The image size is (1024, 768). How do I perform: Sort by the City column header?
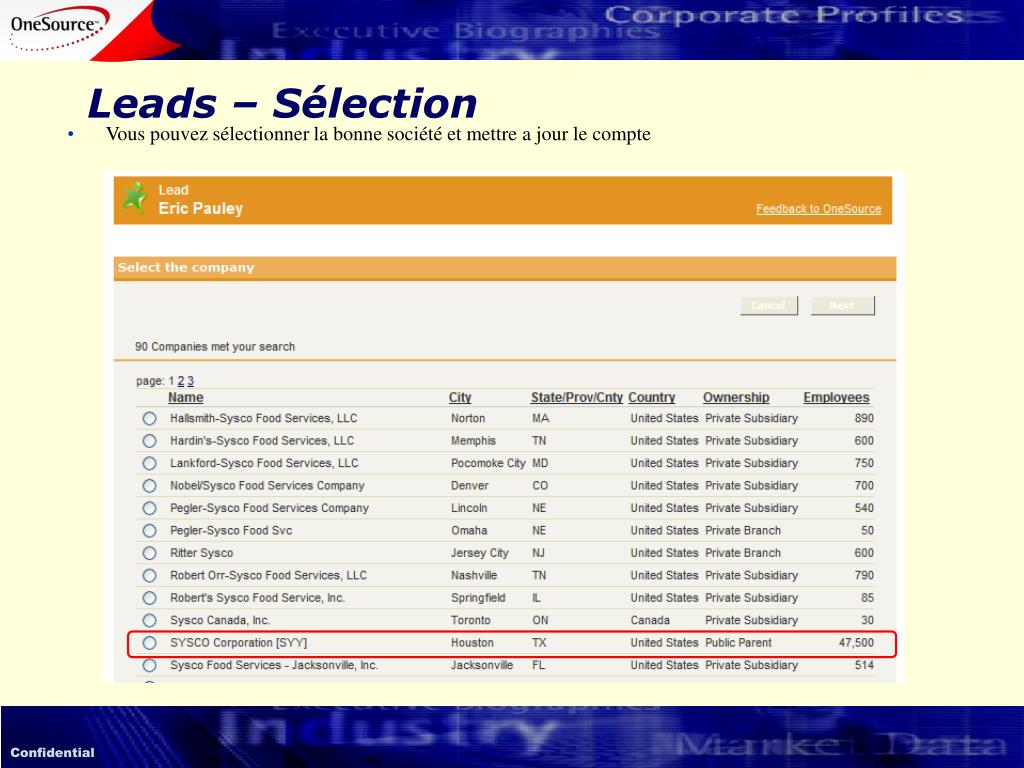click(x=460, y=397)
